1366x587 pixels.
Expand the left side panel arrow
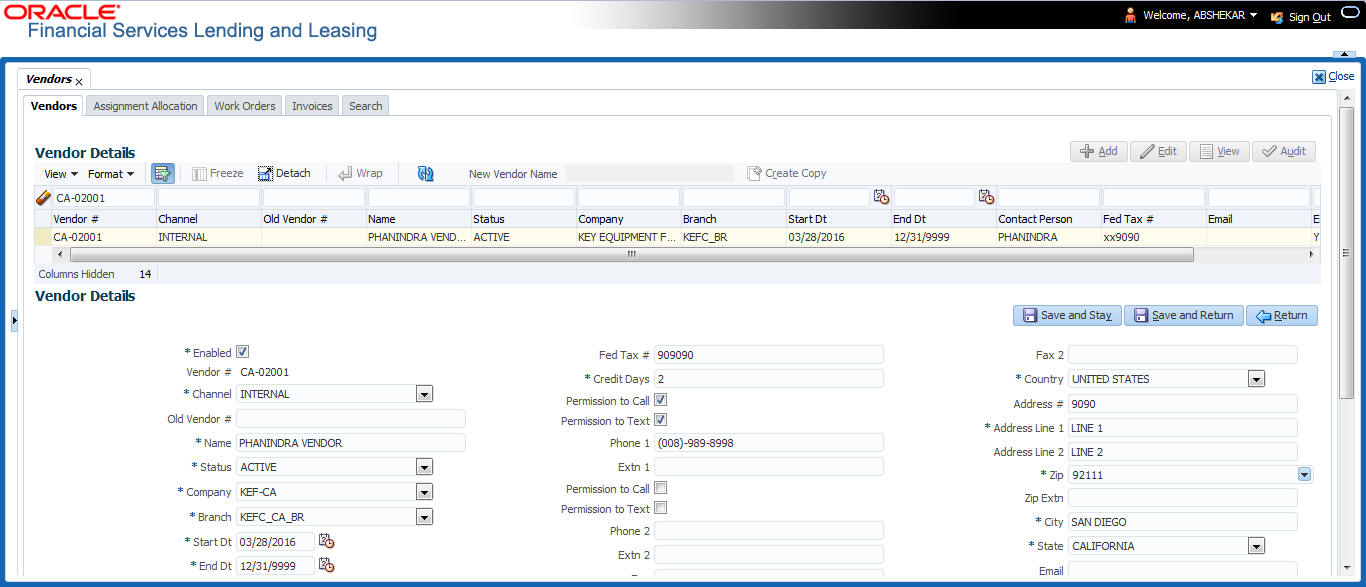pyautogui.click(x=15, y=320)
